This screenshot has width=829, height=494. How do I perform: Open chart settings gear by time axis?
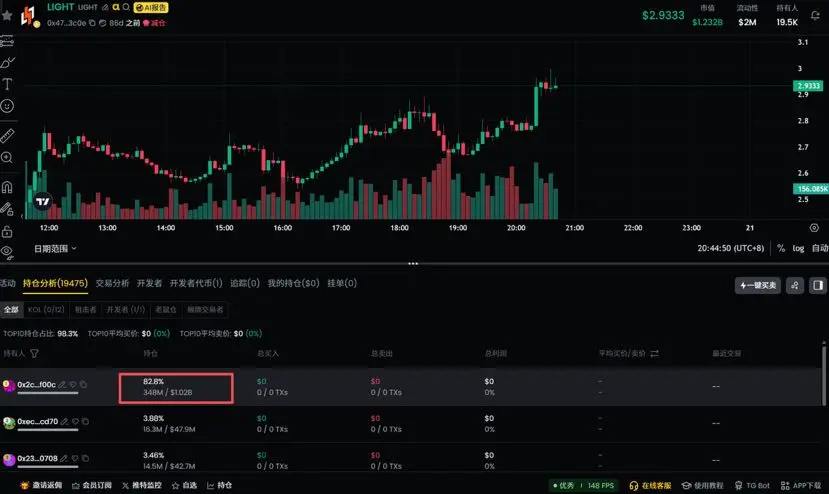814,227
